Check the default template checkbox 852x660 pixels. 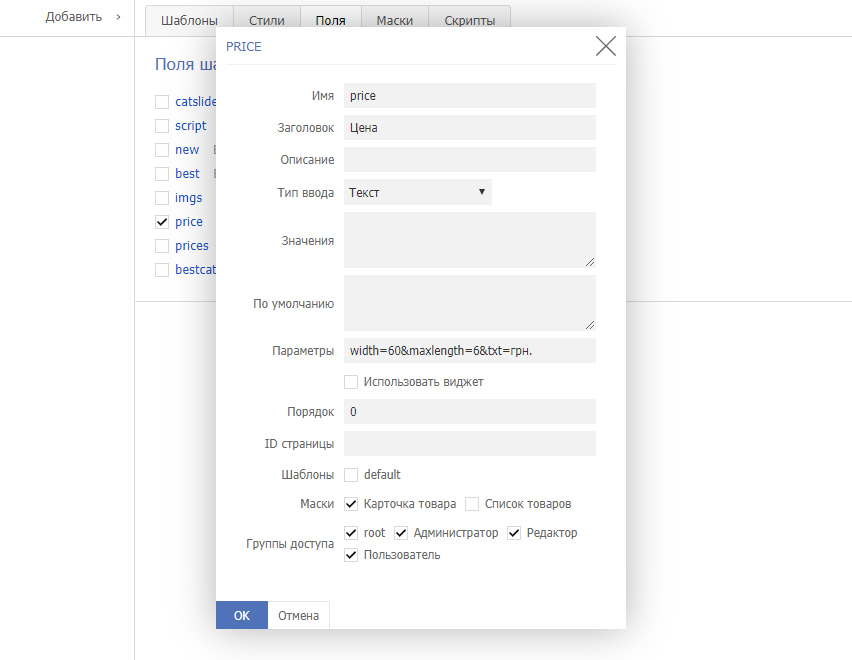coord(351,475)
